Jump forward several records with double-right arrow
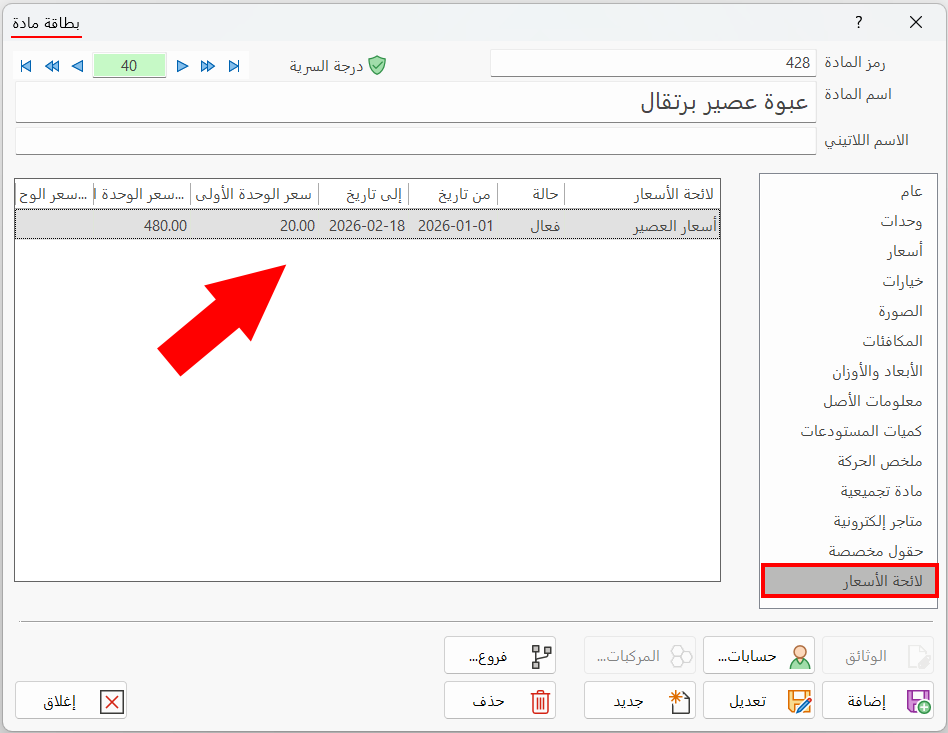This screenshot has height=733, width=948. (208, 66)
